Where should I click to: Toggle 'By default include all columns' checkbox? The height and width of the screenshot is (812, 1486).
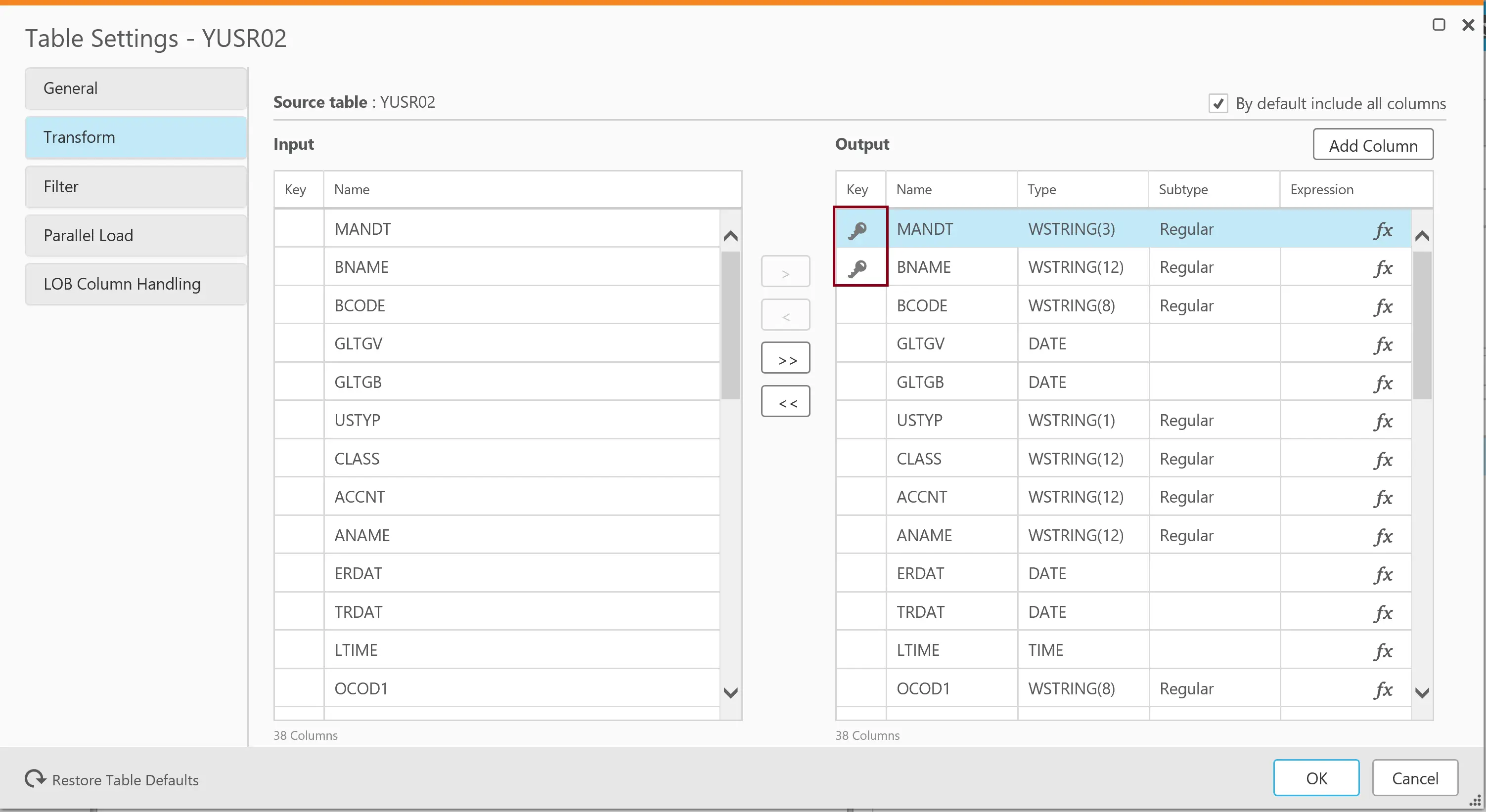(x=1218, y=104)
